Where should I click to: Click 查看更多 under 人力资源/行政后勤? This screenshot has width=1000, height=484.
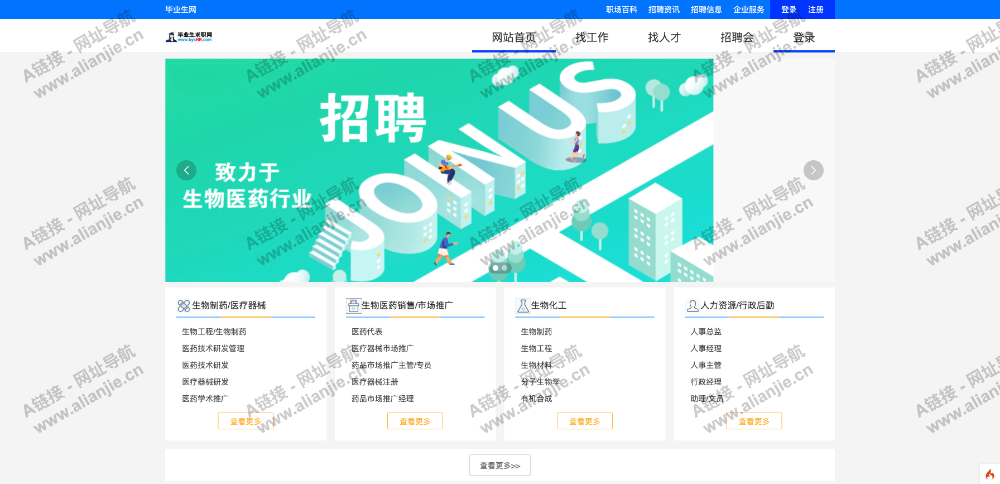754,421
